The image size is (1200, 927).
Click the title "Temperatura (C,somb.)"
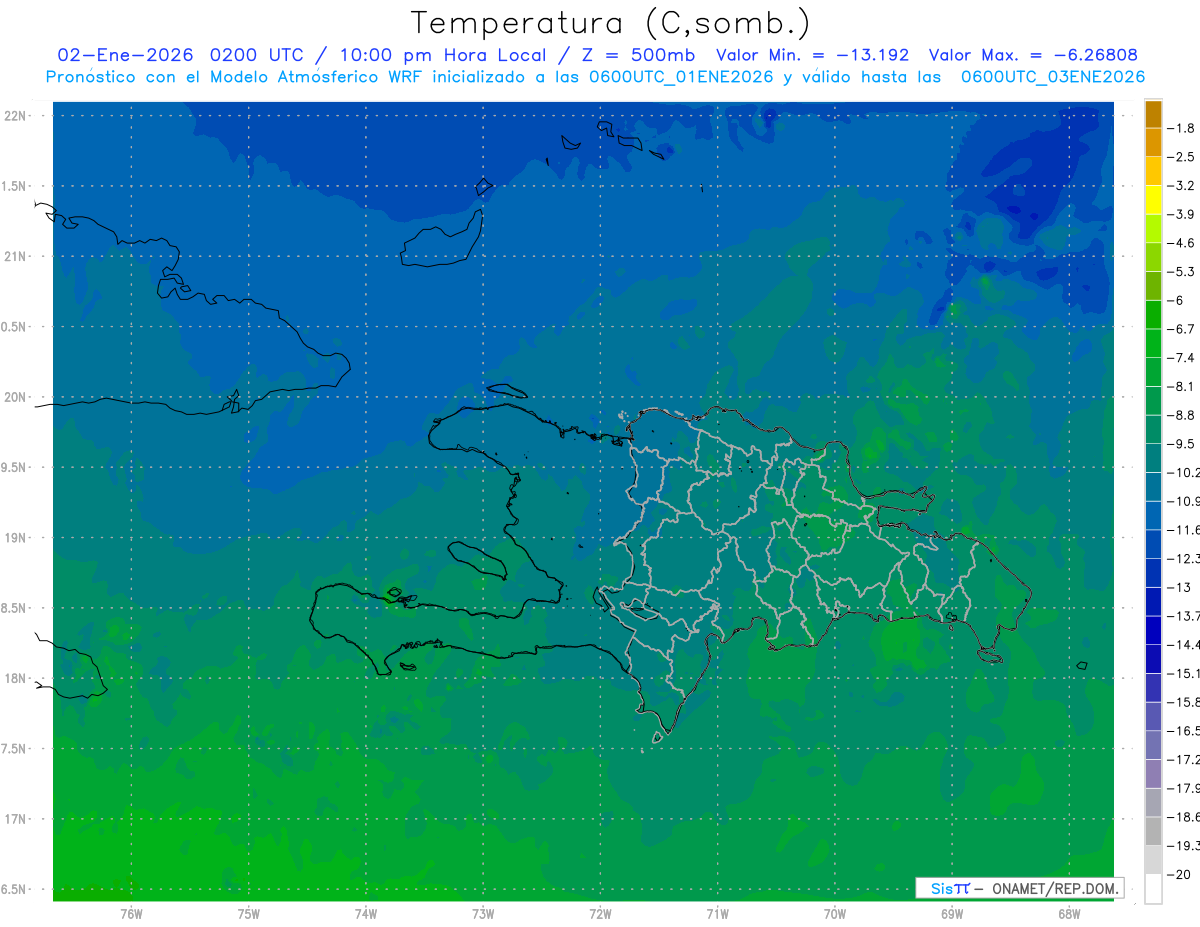pos(610,24)
